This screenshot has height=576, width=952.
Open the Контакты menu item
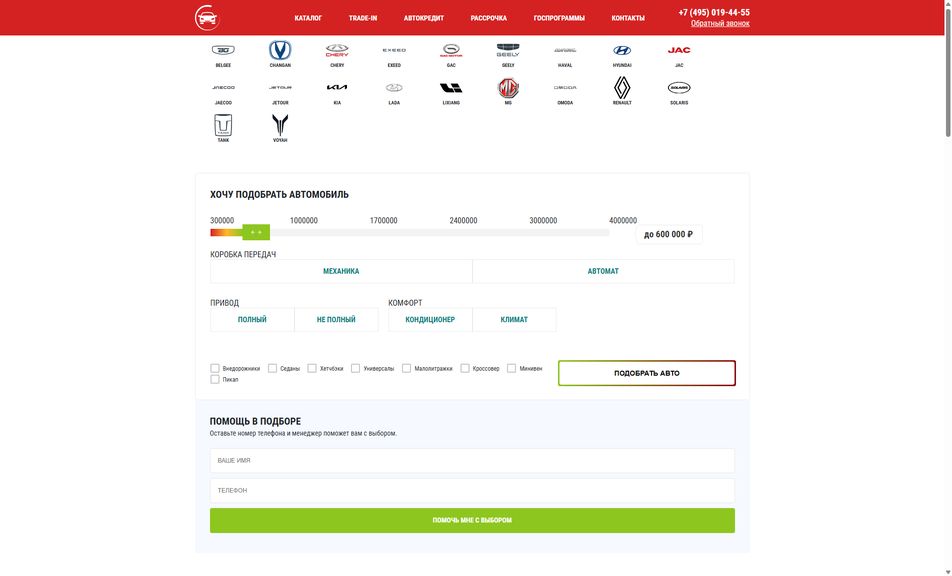click(x=628, y=18)
